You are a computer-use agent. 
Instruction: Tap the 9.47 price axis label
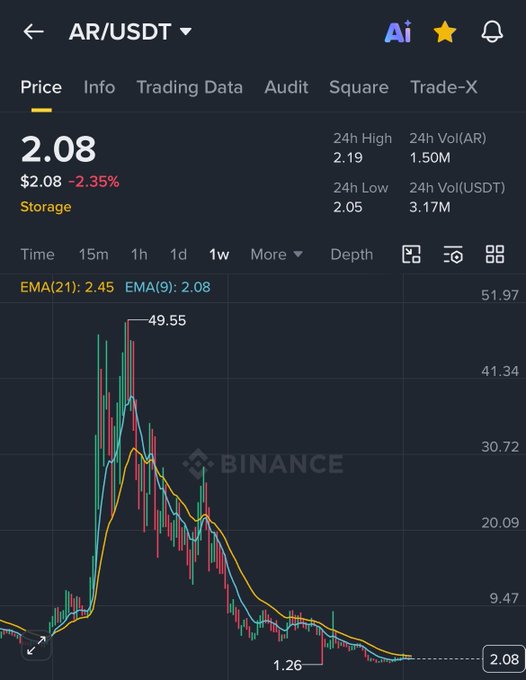[504, 598]
